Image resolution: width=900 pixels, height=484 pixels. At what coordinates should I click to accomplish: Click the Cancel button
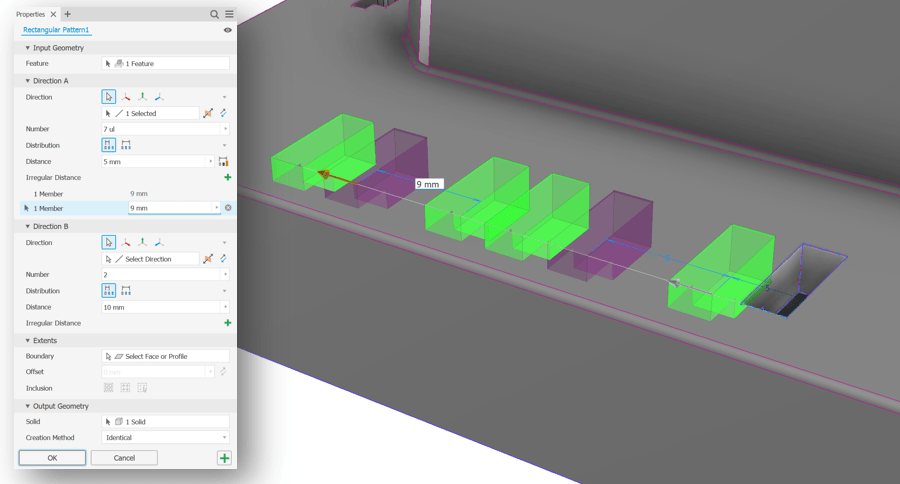pos(124,458)
